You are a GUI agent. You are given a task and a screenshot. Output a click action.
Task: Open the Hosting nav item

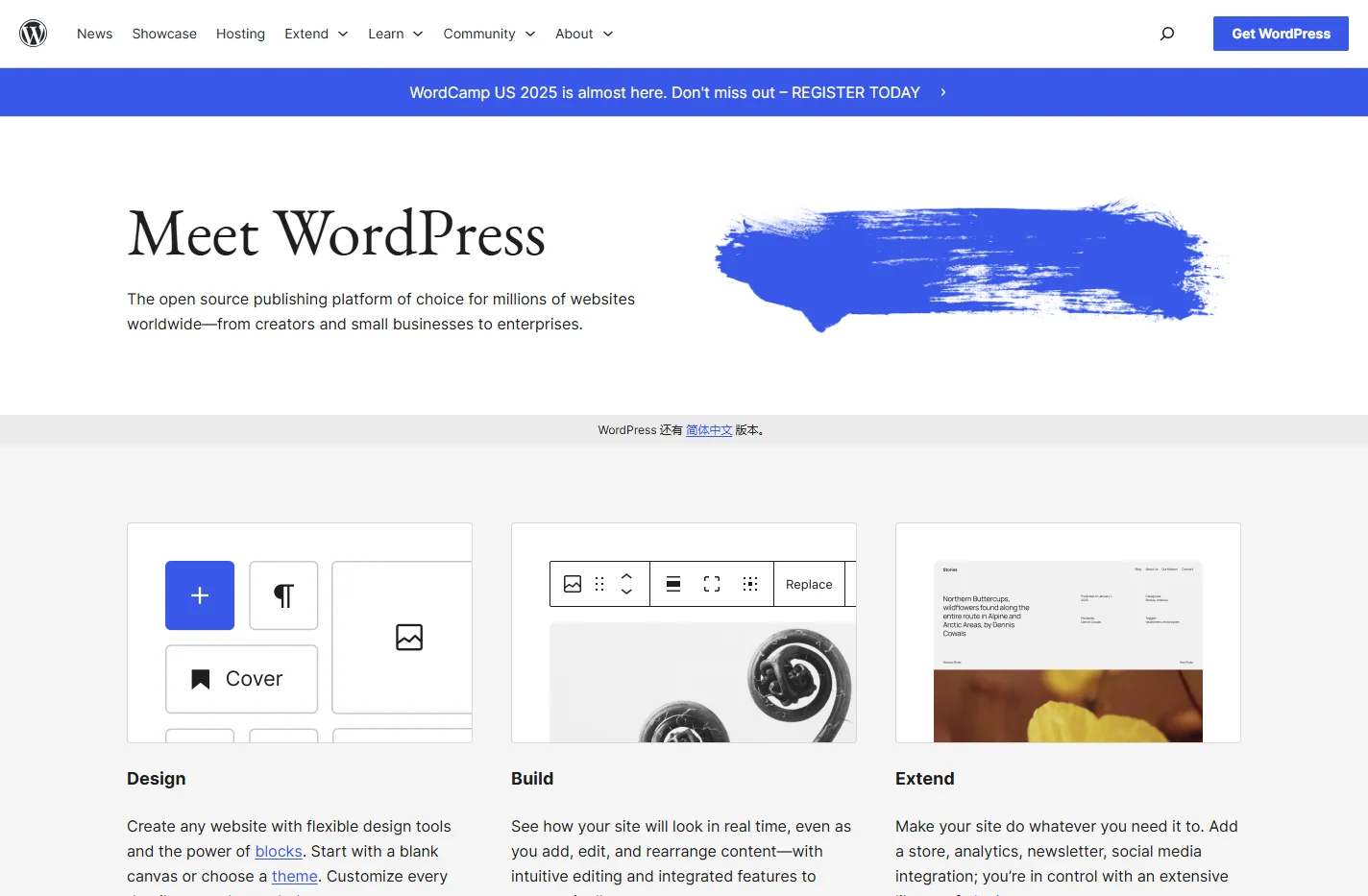click(240, 34)
